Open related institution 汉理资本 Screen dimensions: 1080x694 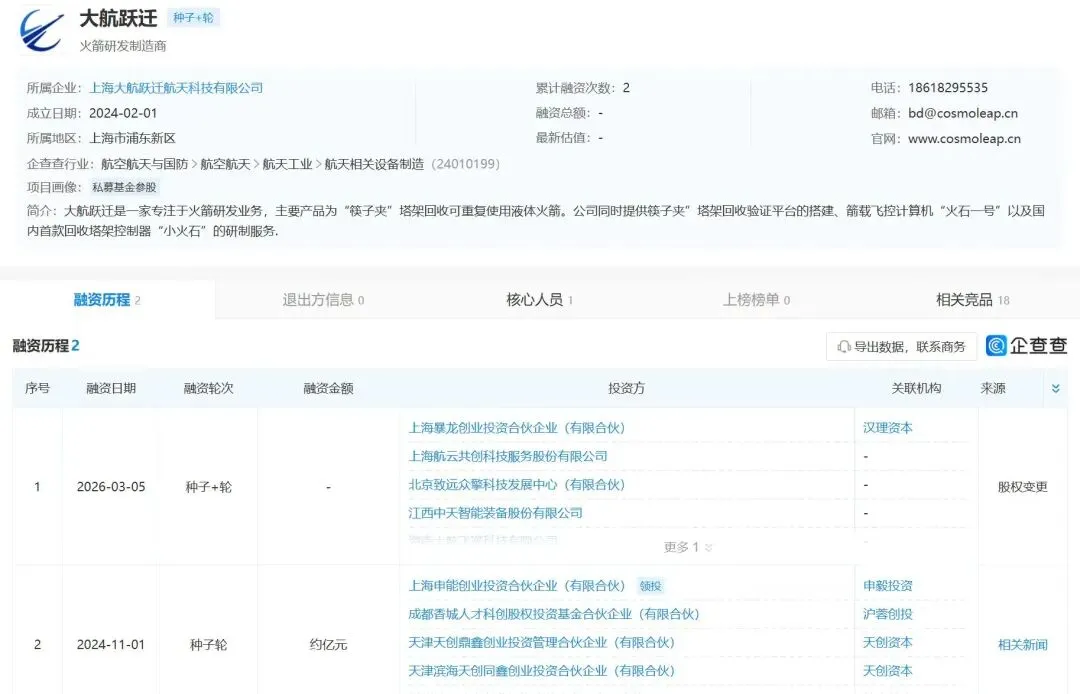(x=887, y=428)
